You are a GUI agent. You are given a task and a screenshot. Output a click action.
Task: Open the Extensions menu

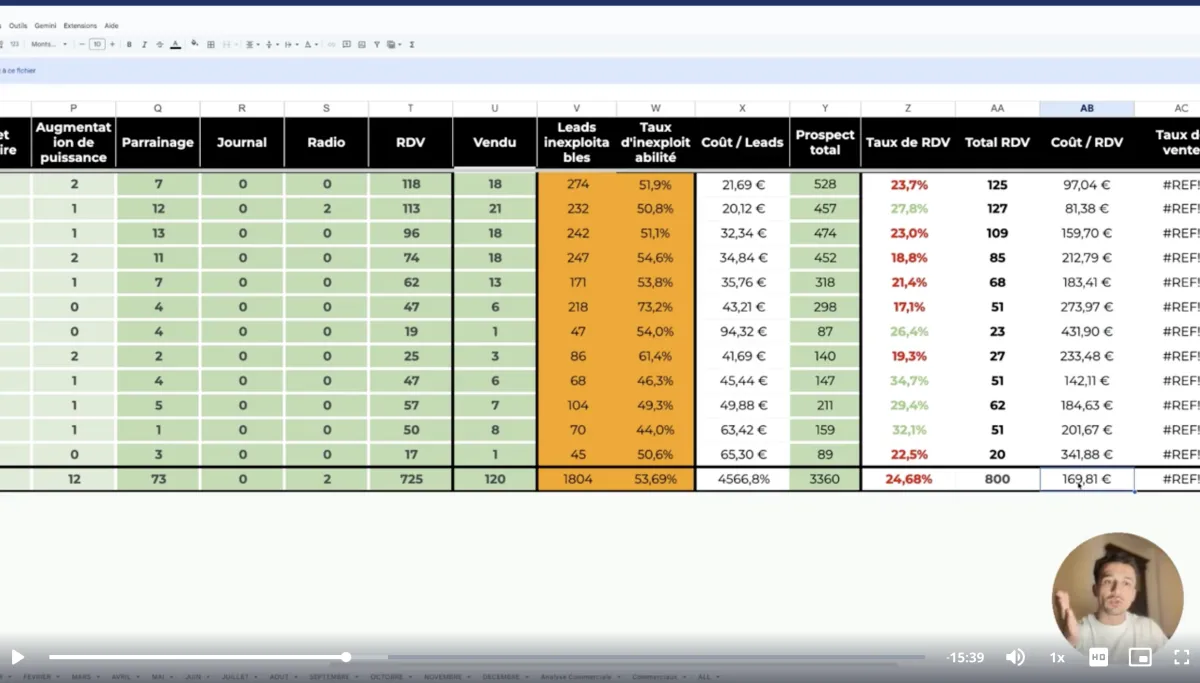80,25
